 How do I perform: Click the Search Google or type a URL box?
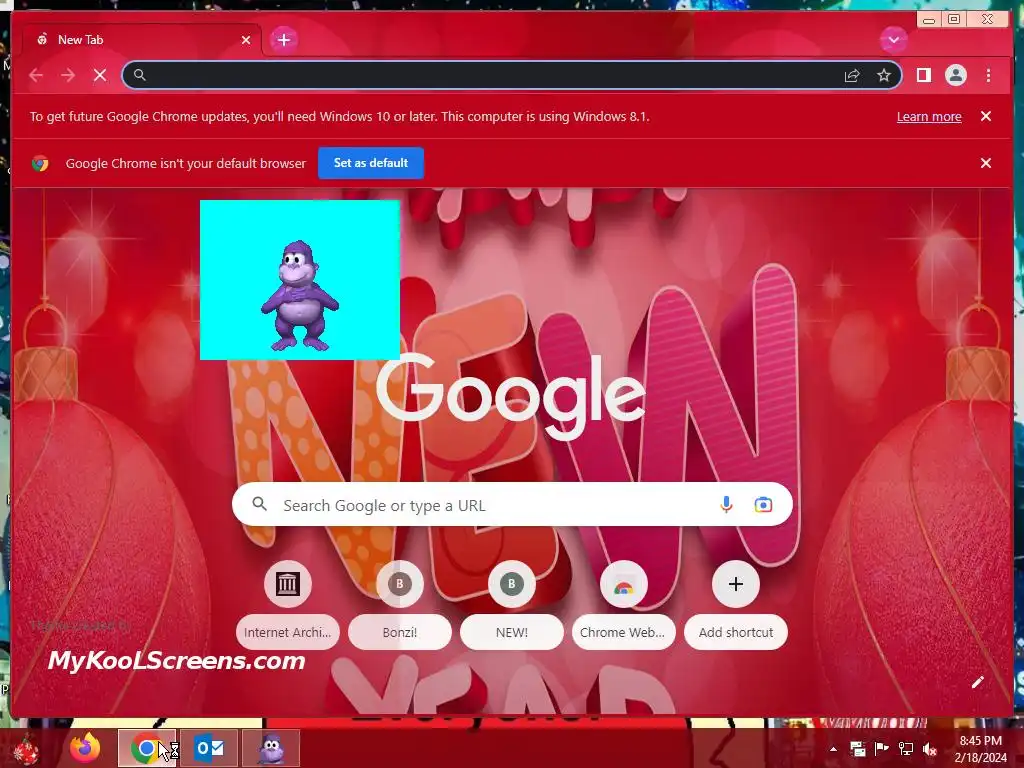(512, 504)
